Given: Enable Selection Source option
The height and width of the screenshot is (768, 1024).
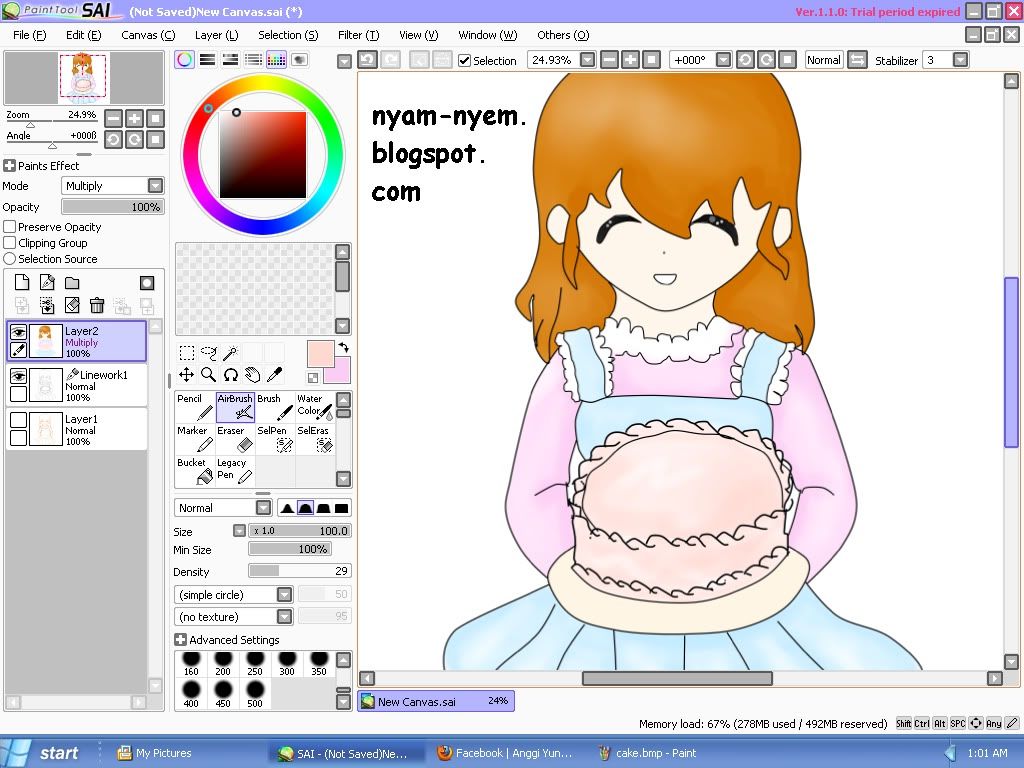Looking at the screenshot, I should point(10,259).
